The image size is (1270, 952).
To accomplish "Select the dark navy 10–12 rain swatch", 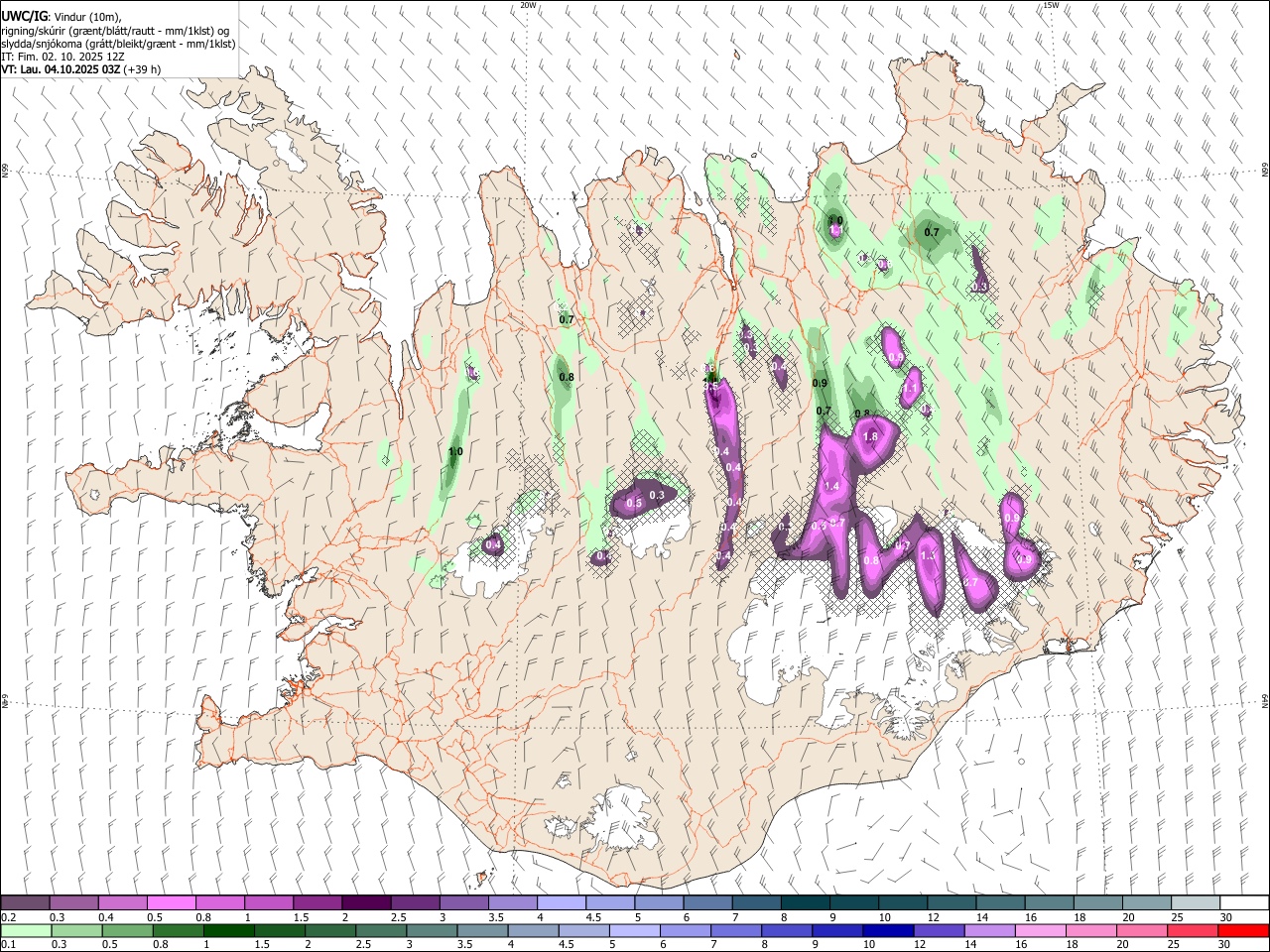I will 890,930.
